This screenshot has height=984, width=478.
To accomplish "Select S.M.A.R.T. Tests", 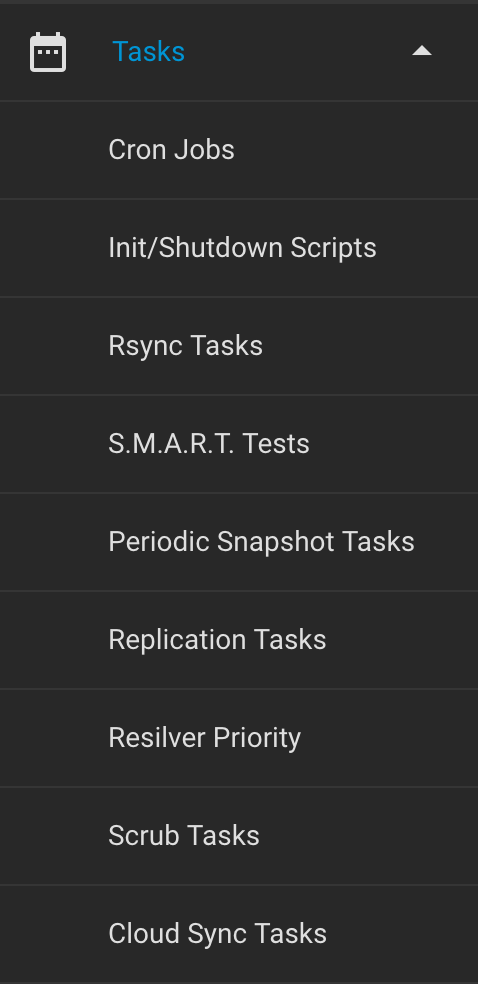I will point(239,444).
